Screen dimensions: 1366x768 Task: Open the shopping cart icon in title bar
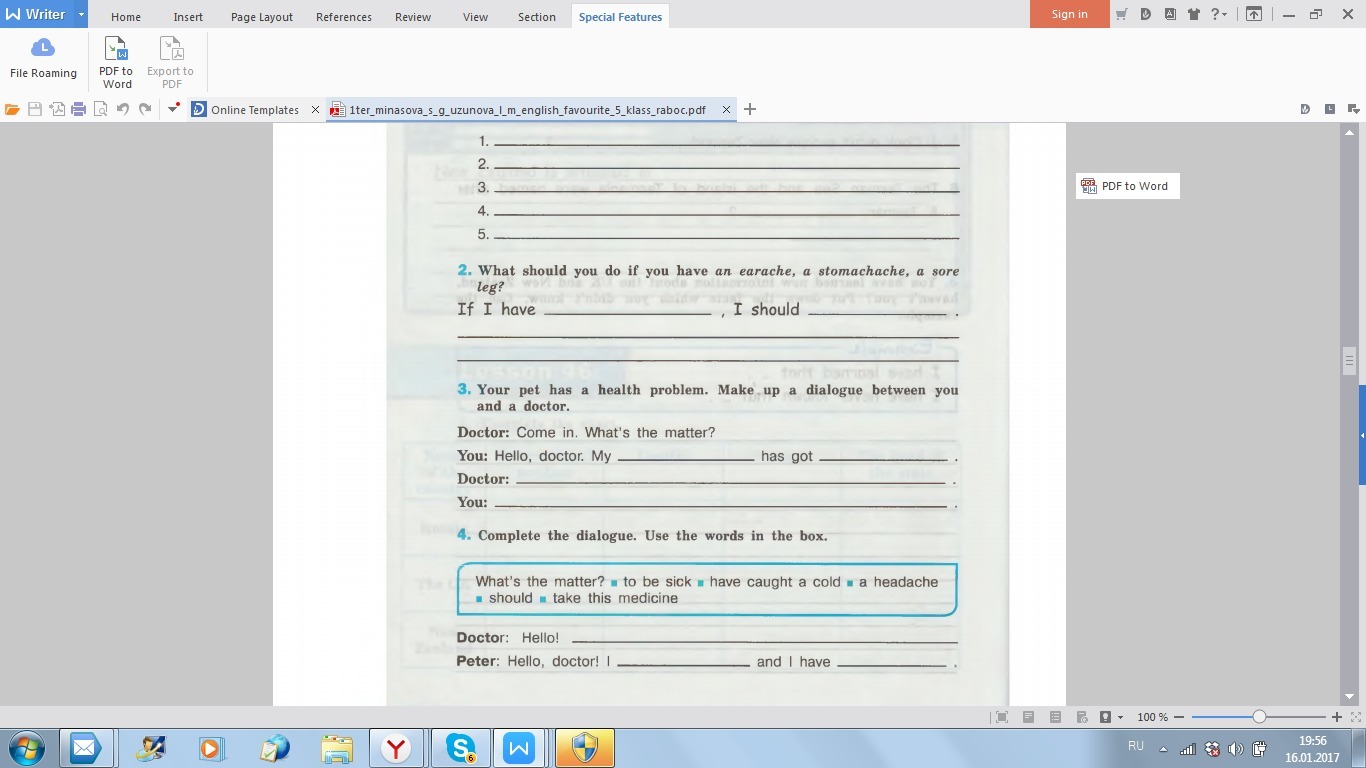(x=1121, y=14)
